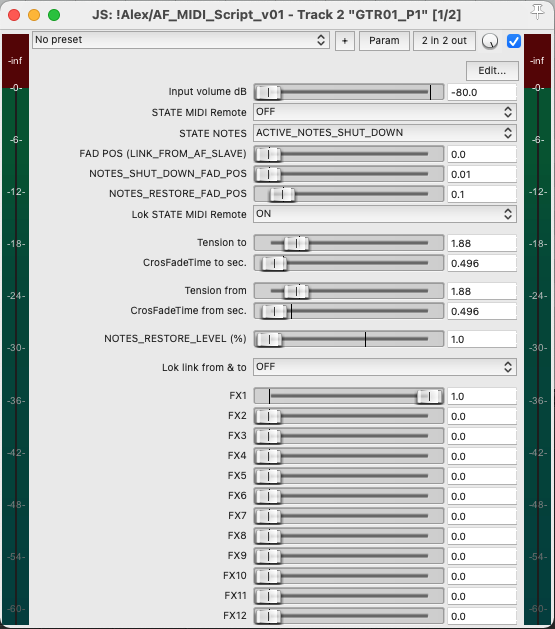Click the CrosFadeTime to sec. value field
Viewport: 555px width, 629px height.
pos(482,264)
